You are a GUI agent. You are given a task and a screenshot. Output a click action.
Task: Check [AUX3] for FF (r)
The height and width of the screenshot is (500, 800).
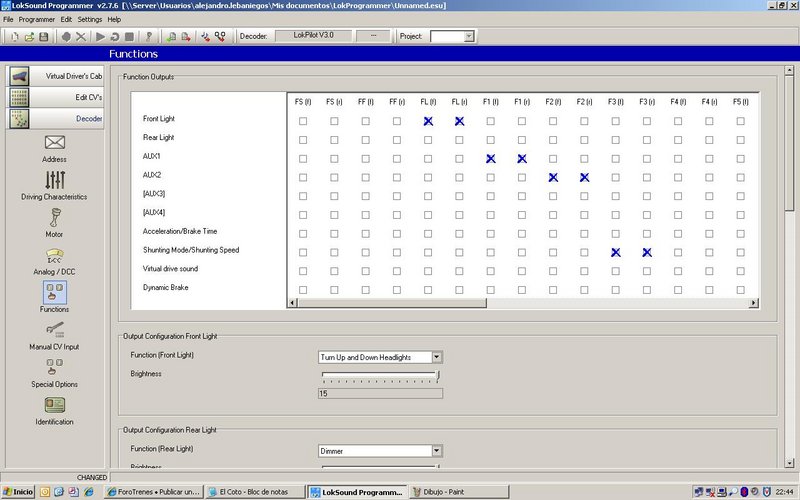tap(397, 196)
